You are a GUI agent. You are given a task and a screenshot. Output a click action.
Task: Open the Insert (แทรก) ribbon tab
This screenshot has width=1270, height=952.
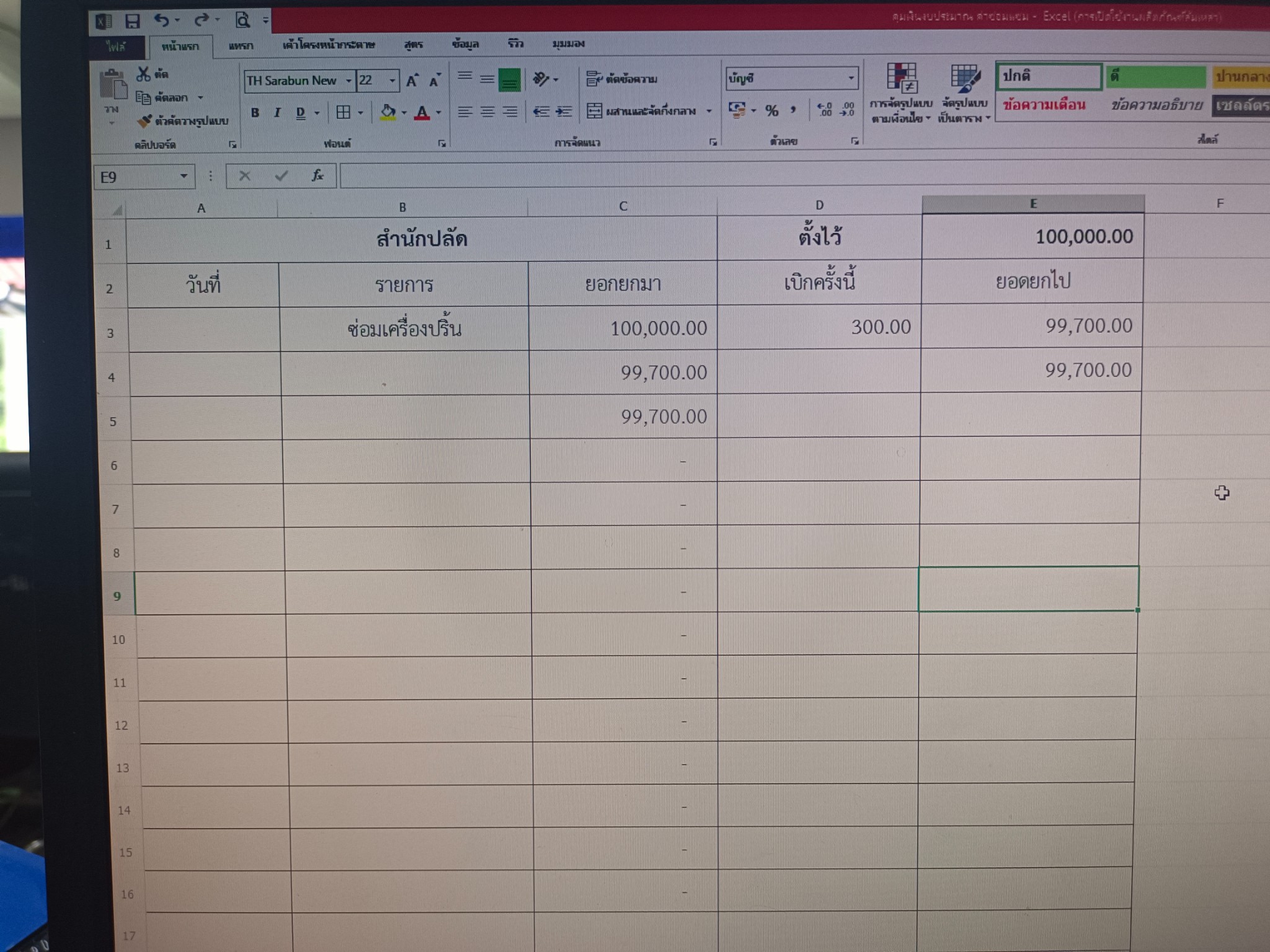[x=241, y=46]
